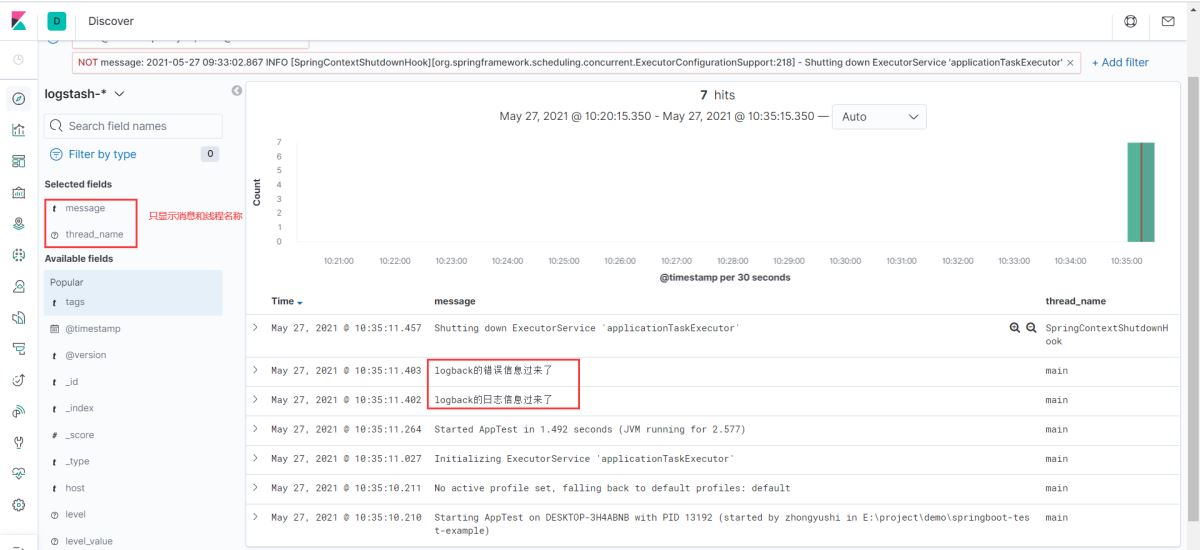1200x550 pixels.
Task: Open the newsfeed mail icon
Action: click(x=1167, y=21)
